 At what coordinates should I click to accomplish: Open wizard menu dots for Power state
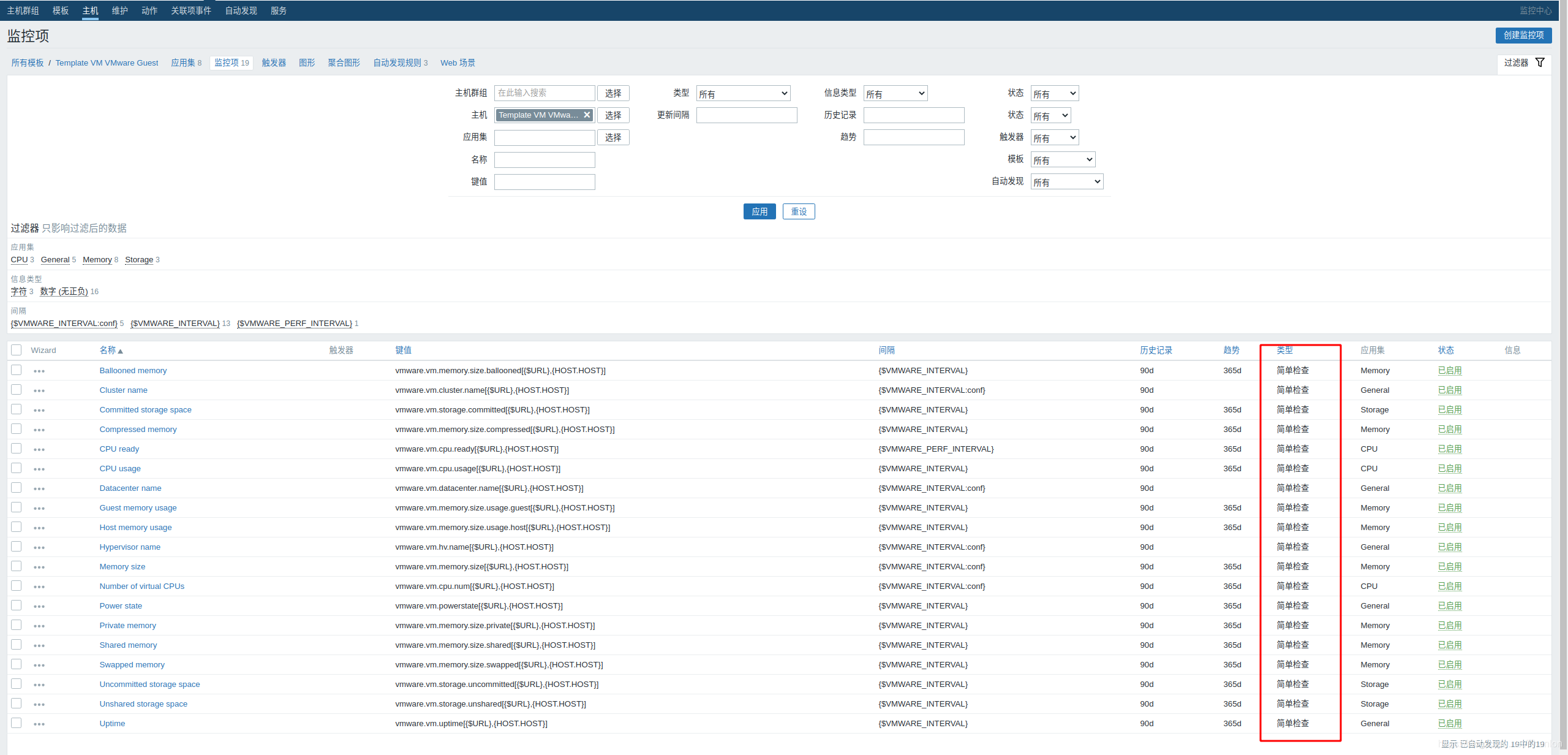coord(39,607)
